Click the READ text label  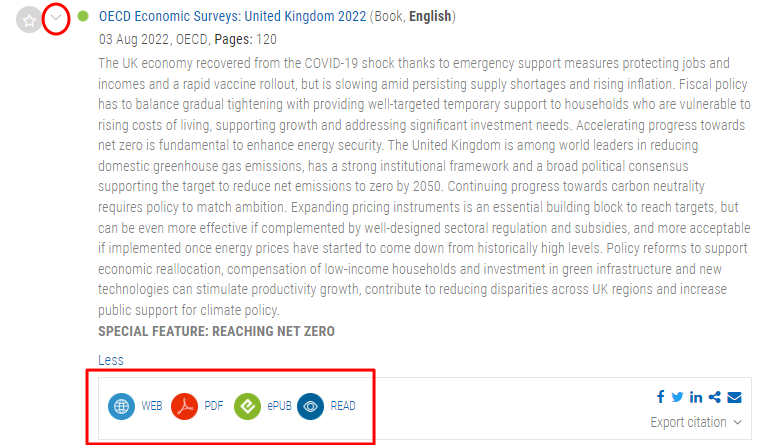(x=343, y=406)
